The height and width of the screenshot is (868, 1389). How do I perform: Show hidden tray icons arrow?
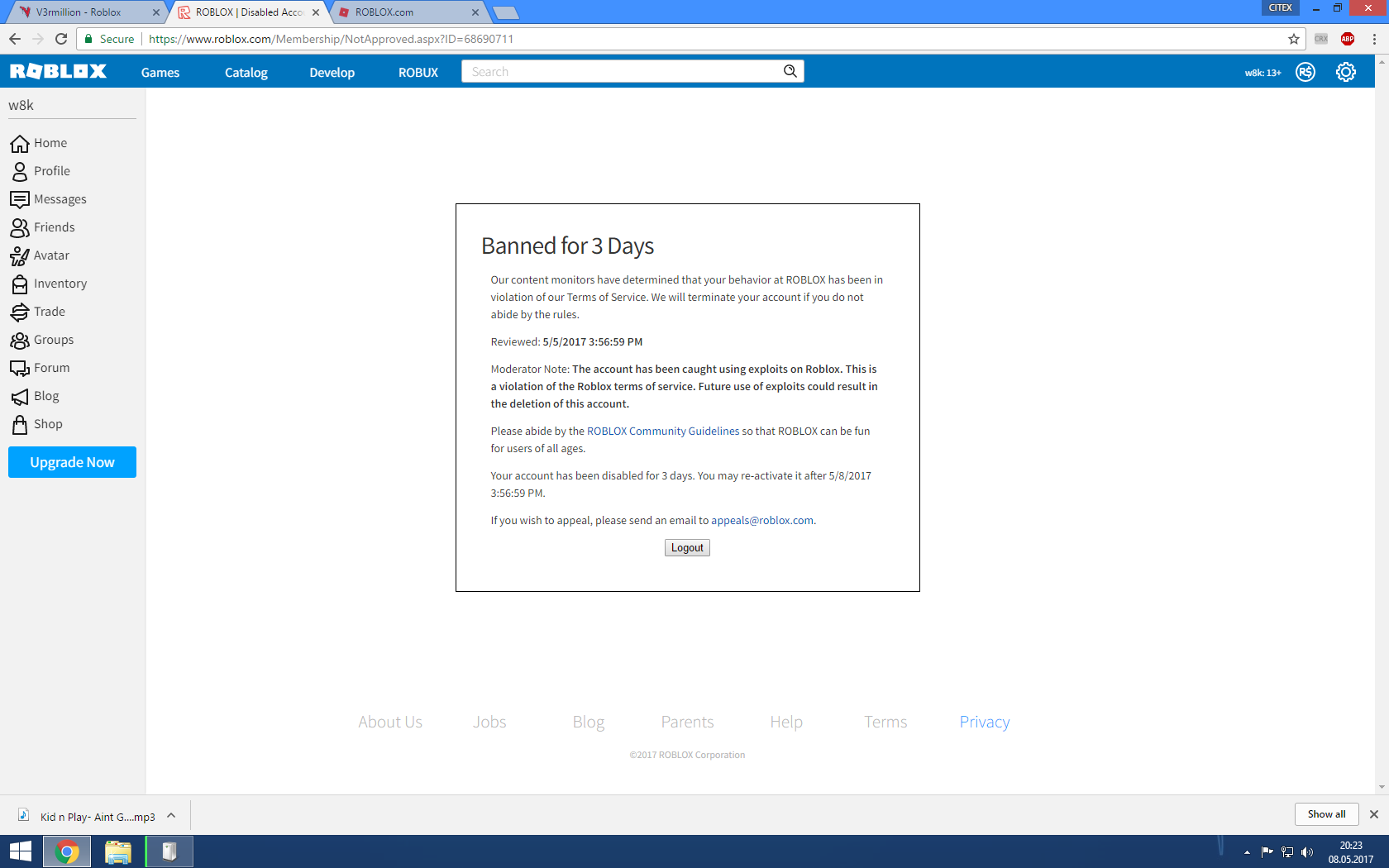click(1247, 852)
